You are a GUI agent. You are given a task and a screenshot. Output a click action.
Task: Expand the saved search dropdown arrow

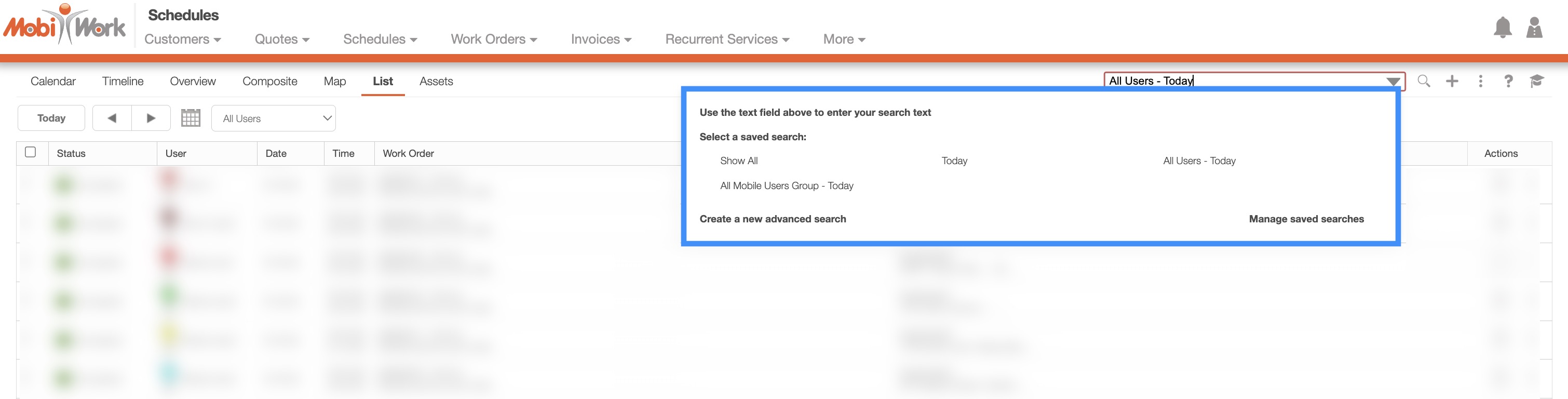(x=1393, y=81)
